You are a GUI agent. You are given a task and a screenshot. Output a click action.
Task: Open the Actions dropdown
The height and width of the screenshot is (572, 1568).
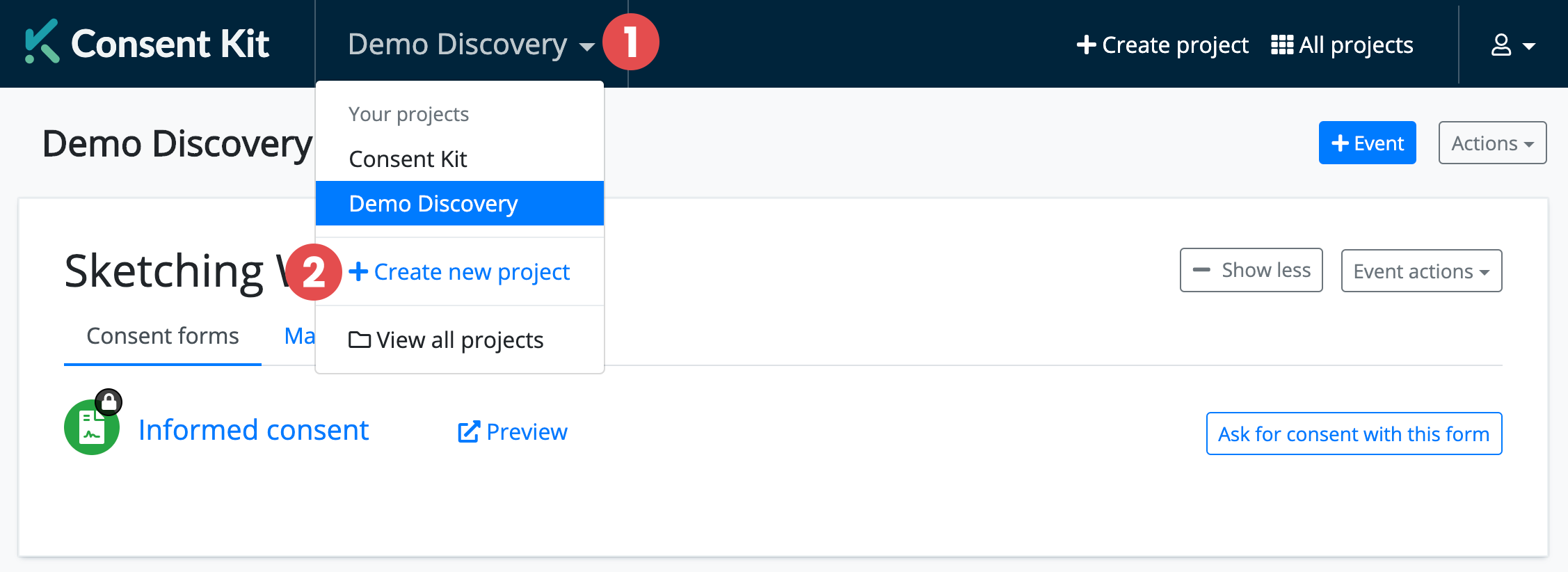coord(1491,143)
